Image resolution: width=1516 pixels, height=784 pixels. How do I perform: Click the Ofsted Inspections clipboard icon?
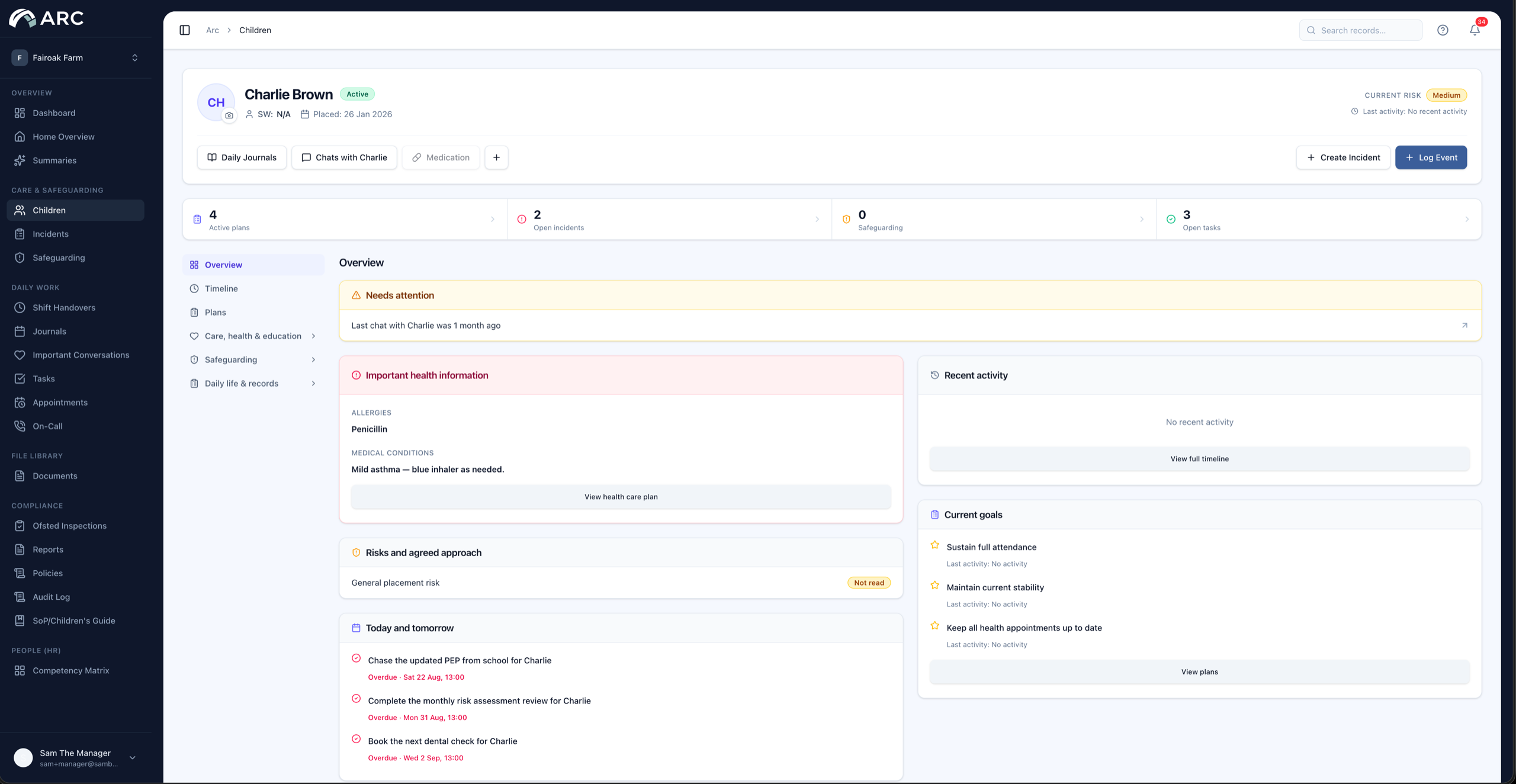point(20,525)
